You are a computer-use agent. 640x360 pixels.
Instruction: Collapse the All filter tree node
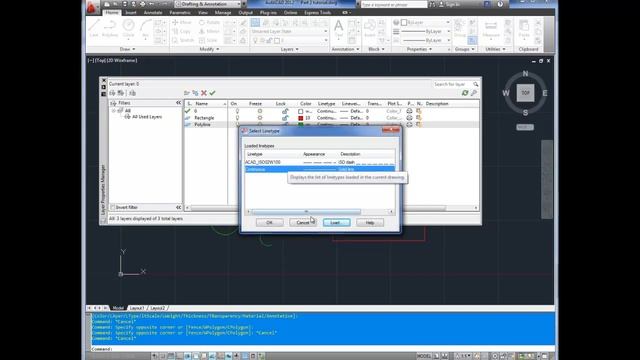(x=114, y=111)
